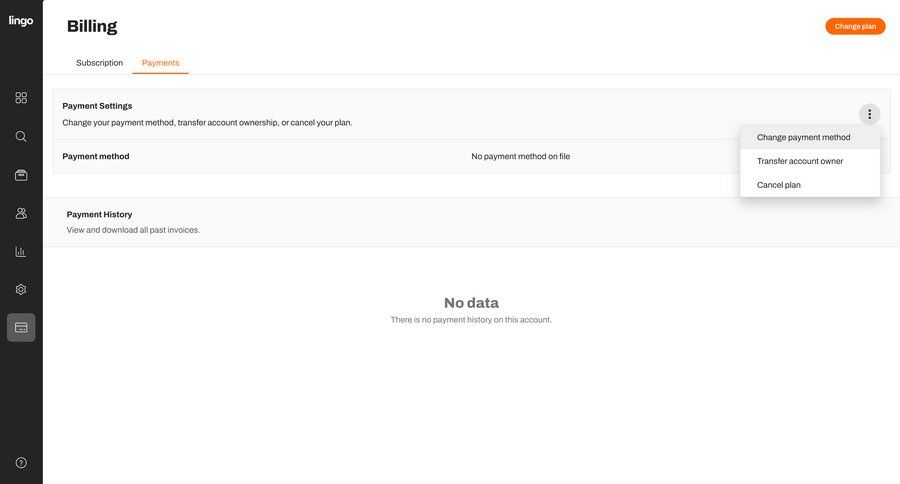
Task: Open the library box icon in sidebar
Action: (21, 175)
